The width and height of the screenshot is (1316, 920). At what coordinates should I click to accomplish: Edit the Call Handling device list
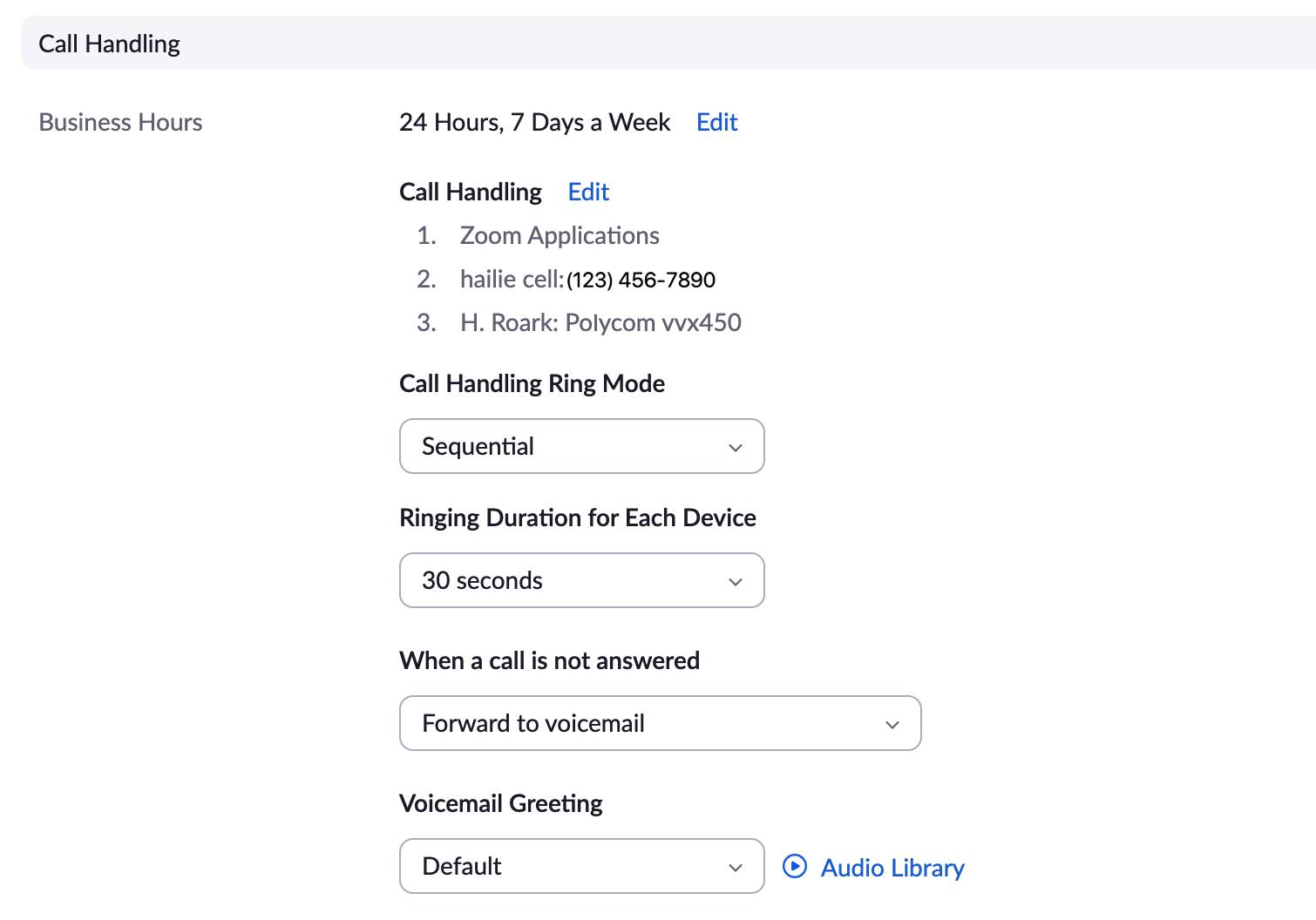588,192
